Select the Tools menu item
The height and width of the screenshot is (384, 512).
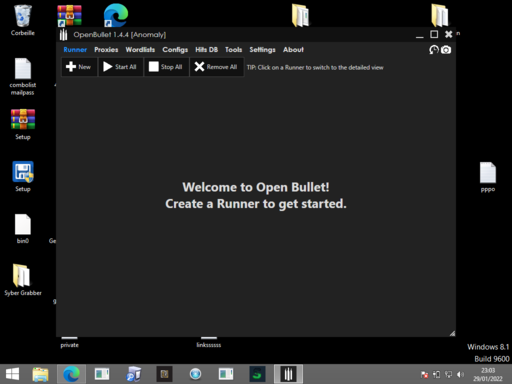[x=233, y=50]
